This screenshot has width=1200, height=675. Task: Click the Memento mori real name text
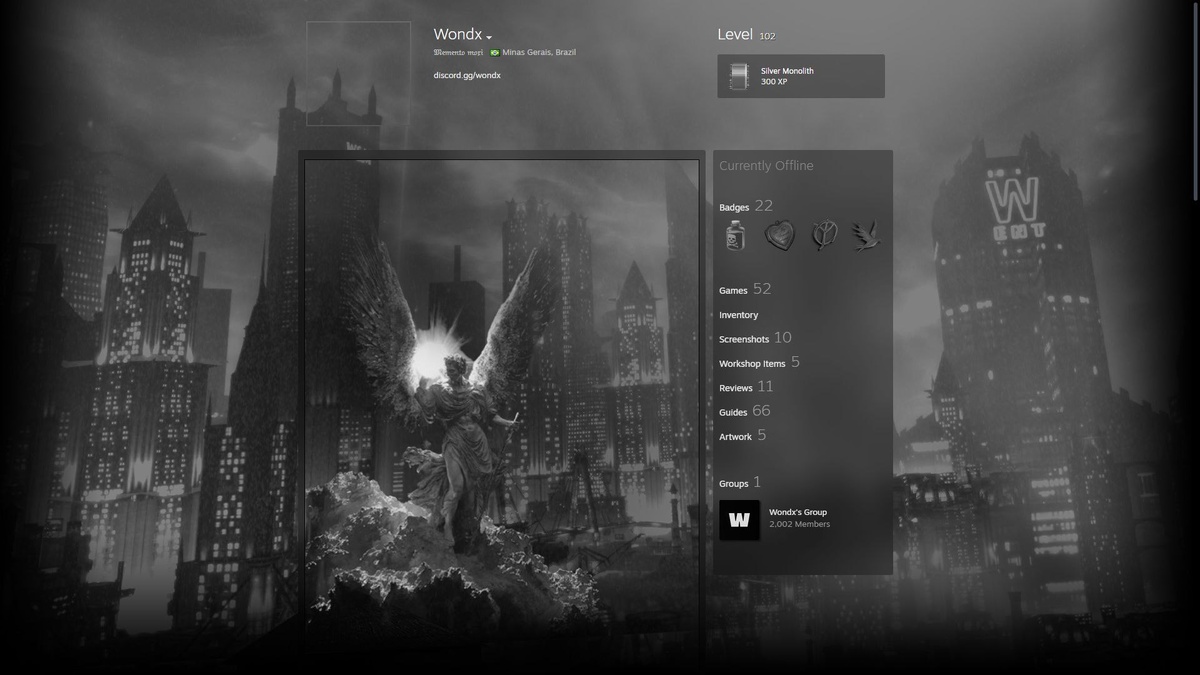point(459,52)
